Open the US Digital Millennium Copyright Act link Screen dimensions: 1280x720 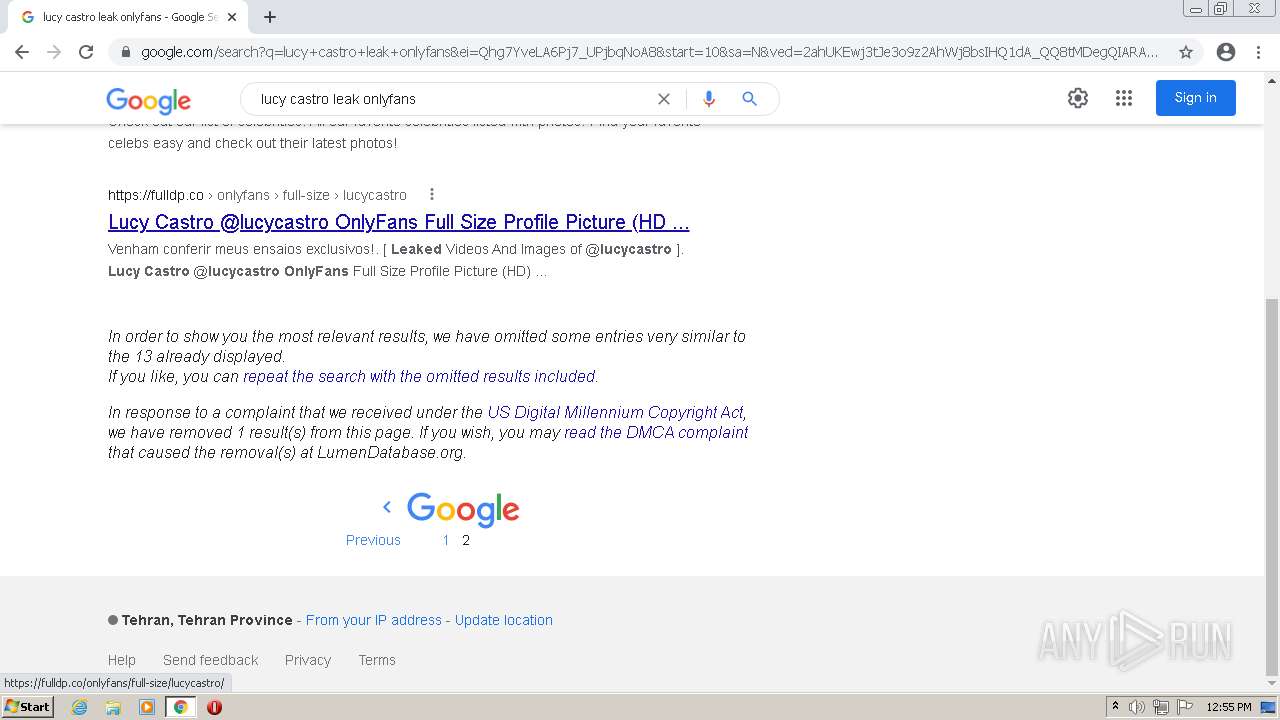[615, 412]
